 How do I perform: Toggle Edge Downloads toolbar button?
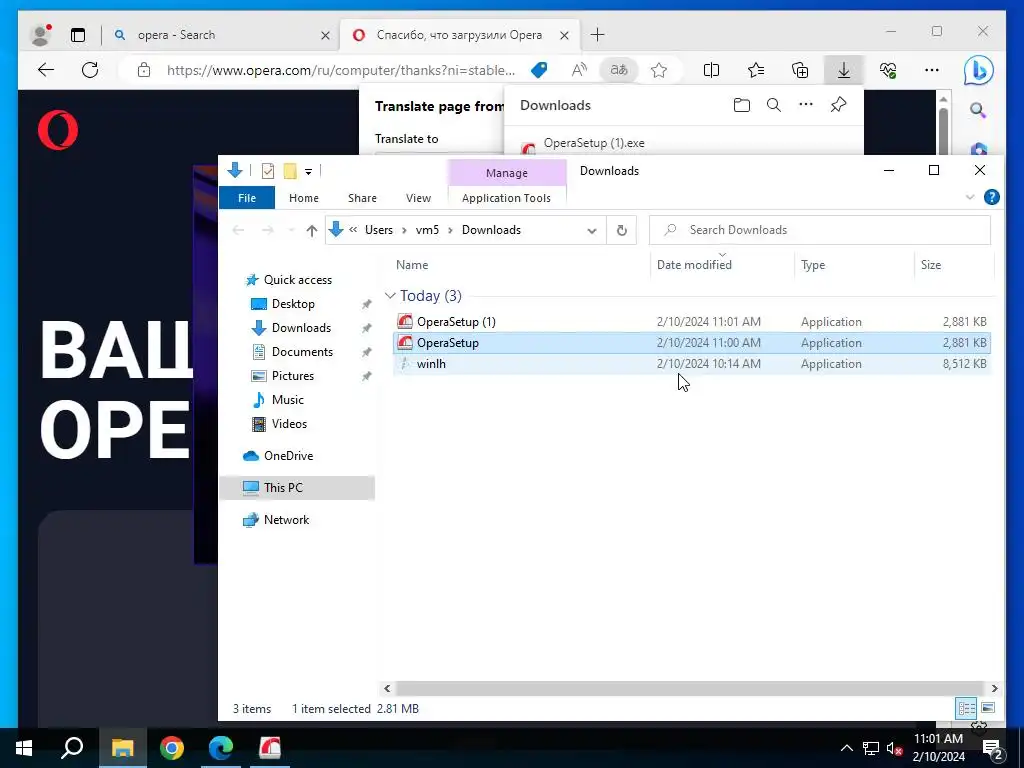point(844,70)
